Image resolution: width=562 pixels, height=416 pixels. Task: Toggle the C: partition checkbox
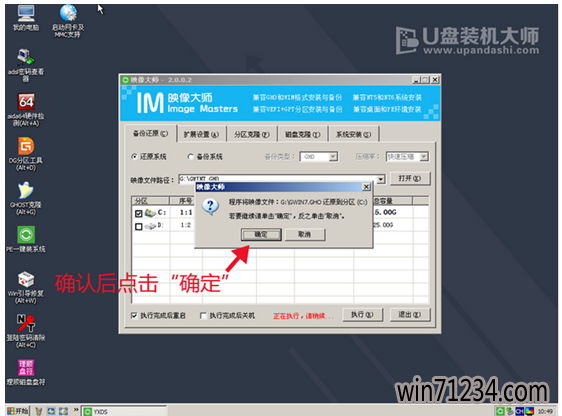pyautogui.click(x=139, y=214)
